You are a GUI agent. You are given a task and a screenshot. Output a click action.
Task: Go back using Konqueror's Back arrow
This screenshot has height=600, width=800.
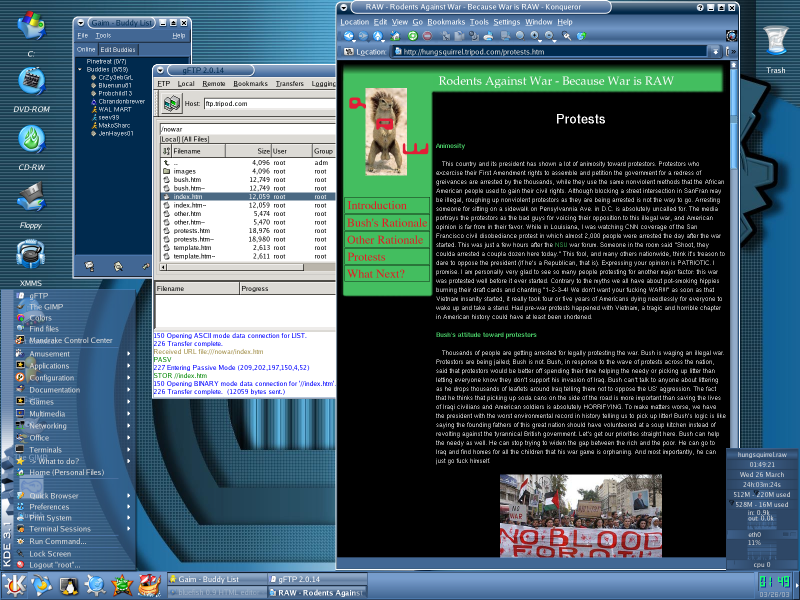point(348,36)
